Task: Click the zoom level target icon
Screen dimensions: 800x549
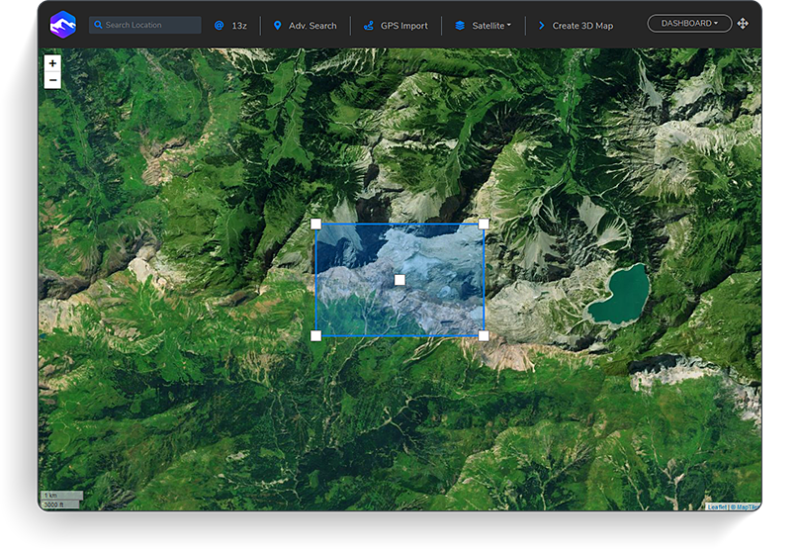Action: [219, 26]
